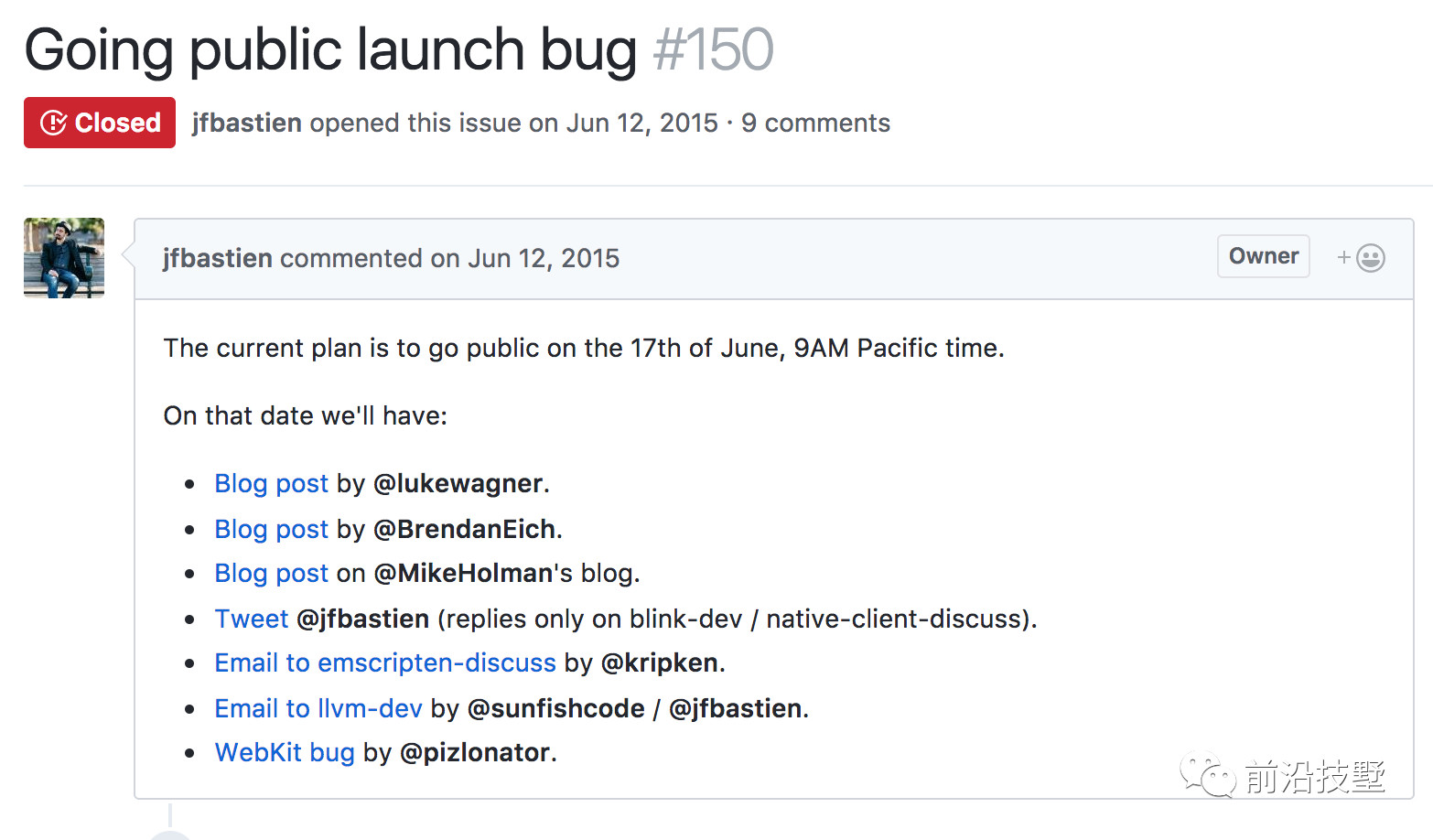Click the add reaction smiley icon

(1361, 258)
